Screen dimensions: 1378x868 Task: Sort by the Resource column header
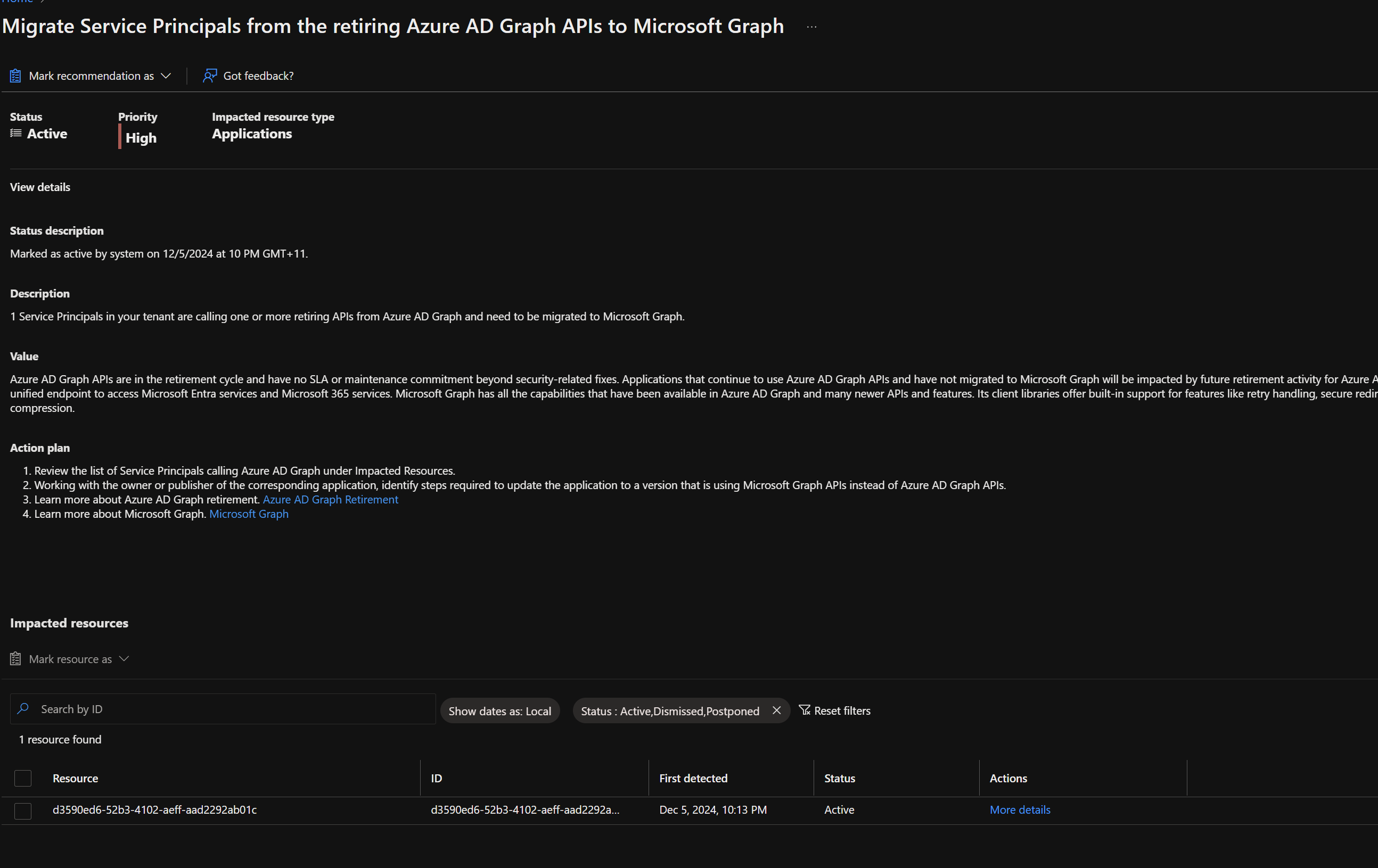[76, 778]
